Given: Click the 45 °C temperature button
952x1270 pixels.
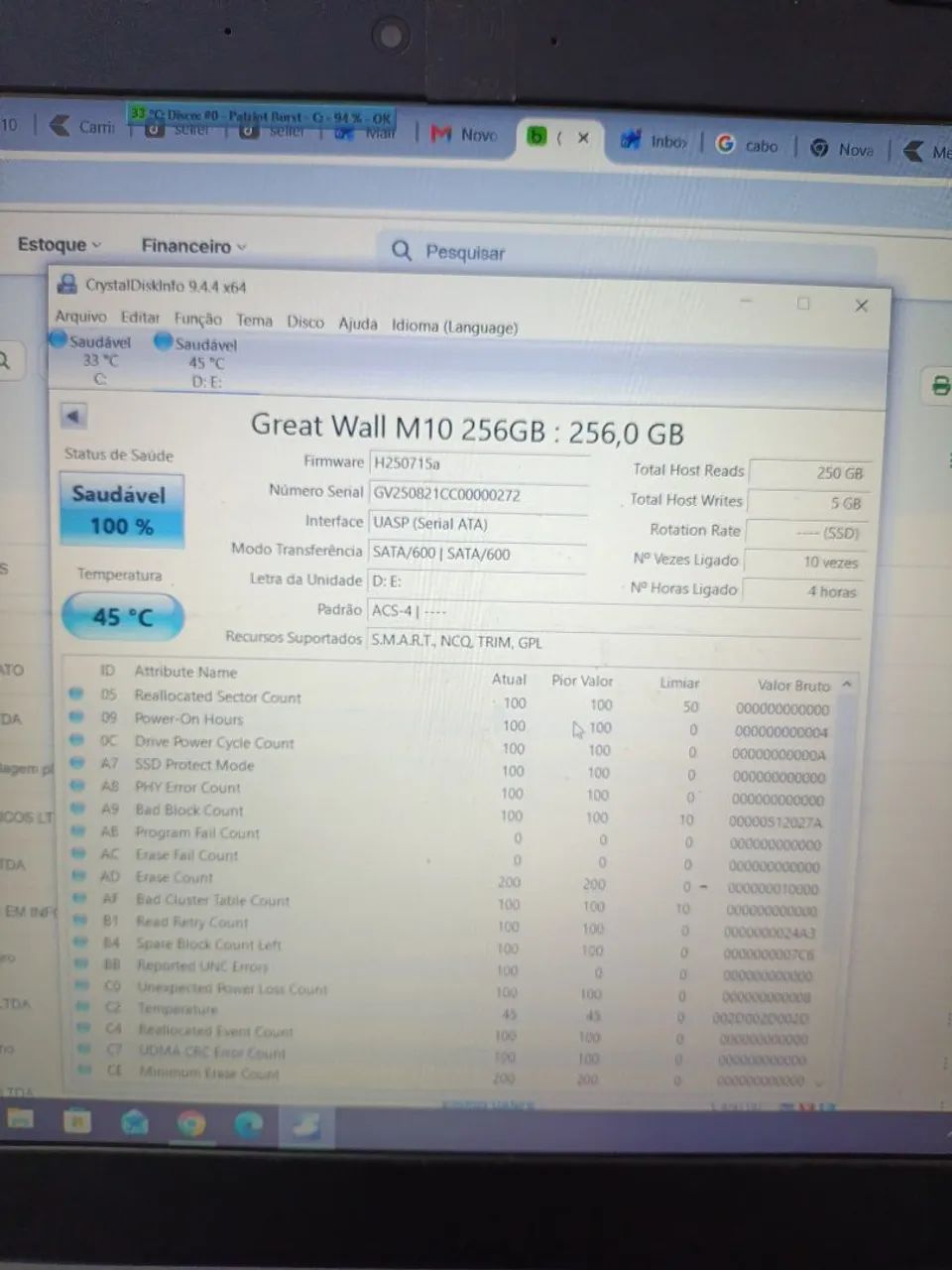Looking at the screenshot, I should tap(123, 616).
